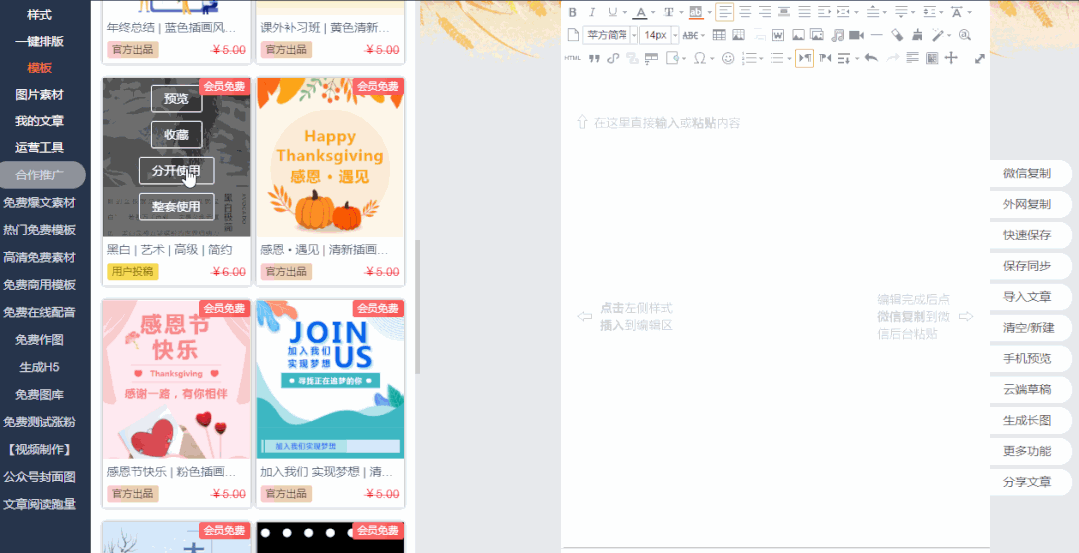This screenshot has height=553, width=1079.
Task: Insert multiple images
Action: pyautogui.click(x=817, y=35)
